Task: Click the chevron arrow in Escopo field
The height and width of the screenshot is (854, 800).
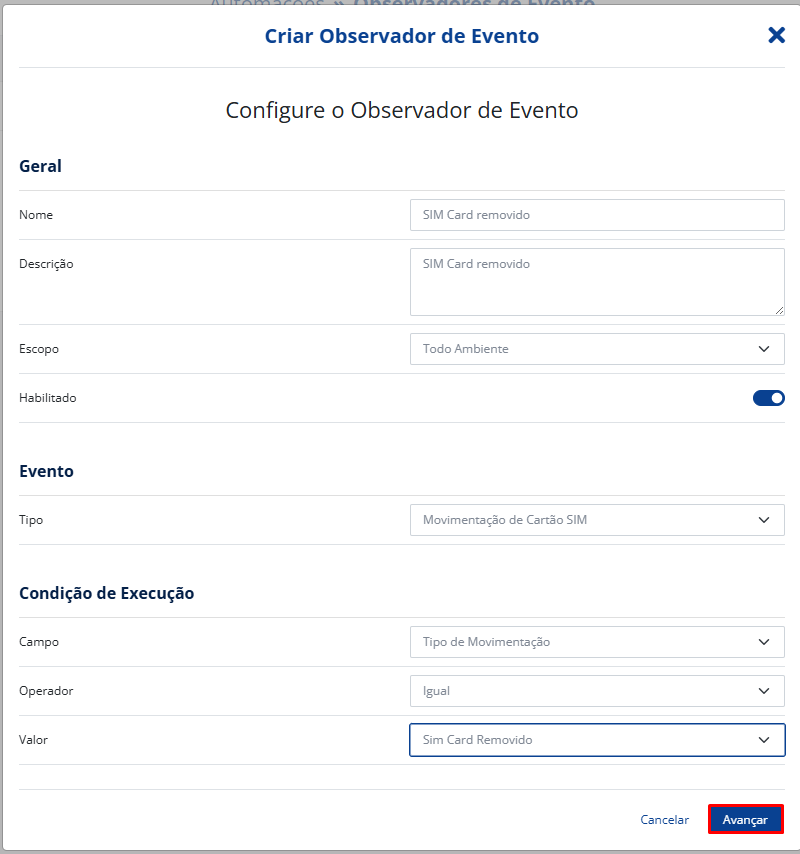Action: (x=764, y=349)
